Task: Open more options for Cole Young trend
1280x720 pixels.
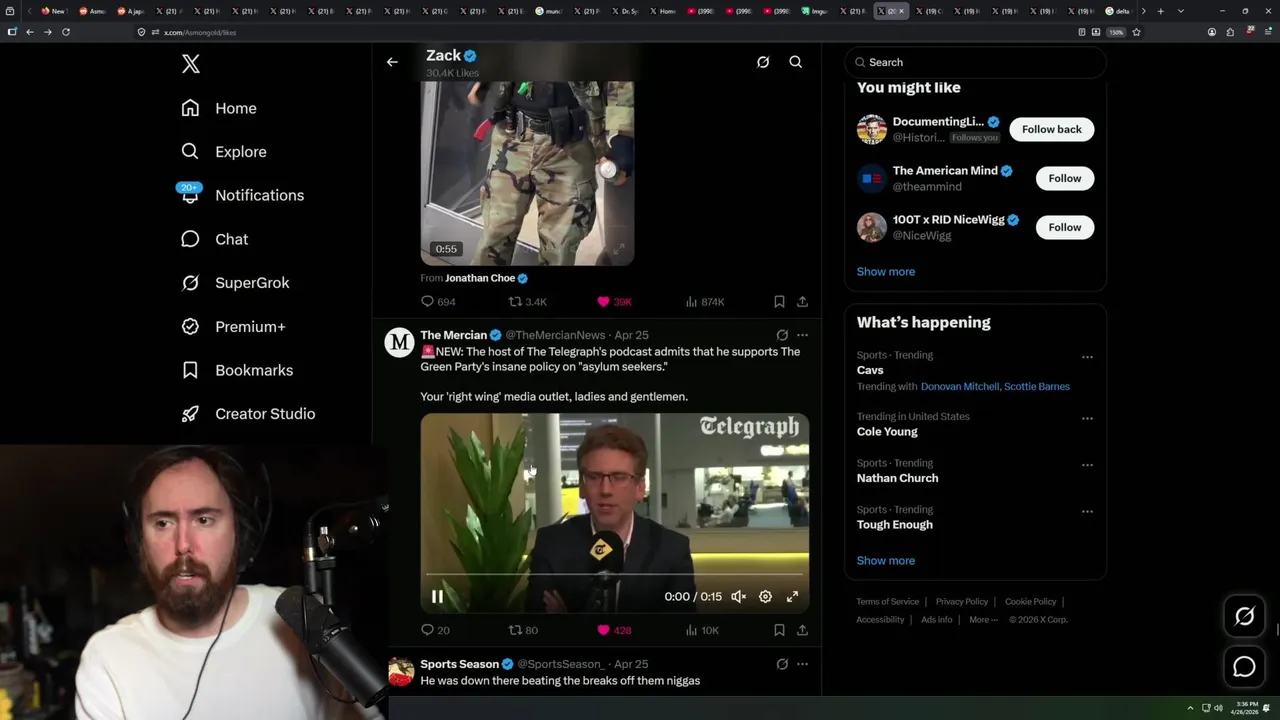Action: click(1087, 418)
